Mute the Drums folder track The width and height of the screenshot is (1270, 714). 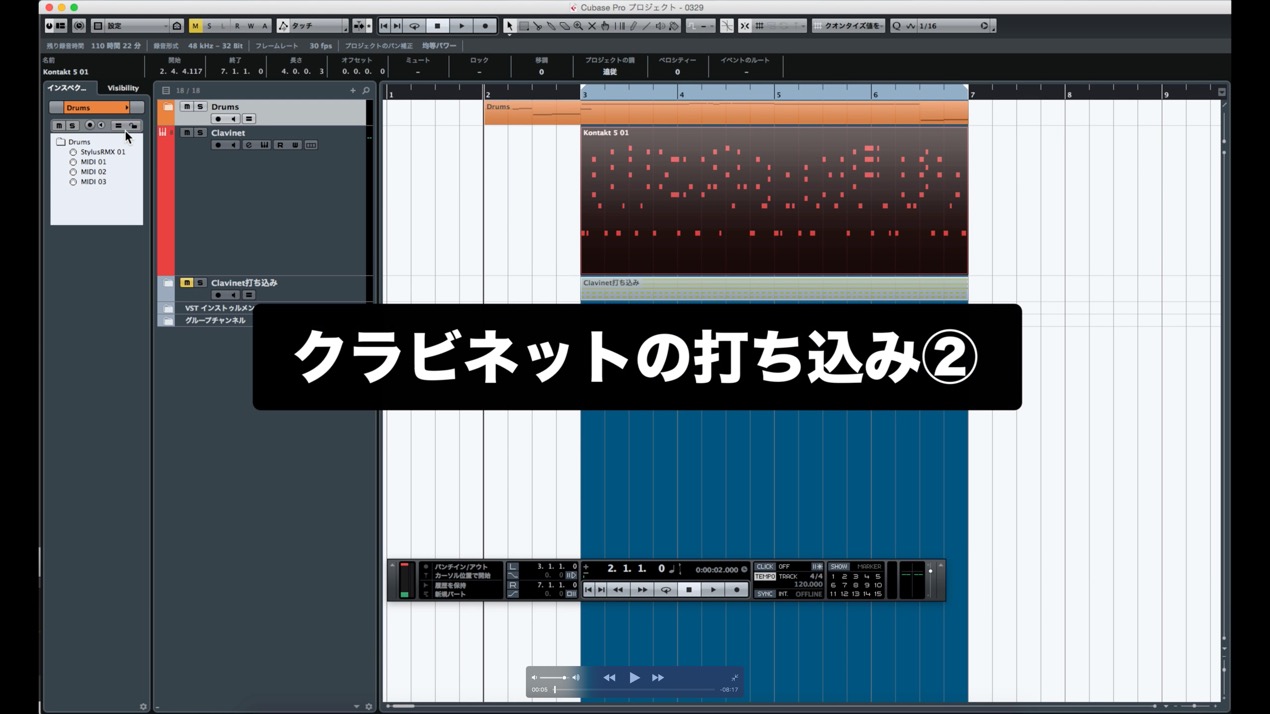pos(186,107)
